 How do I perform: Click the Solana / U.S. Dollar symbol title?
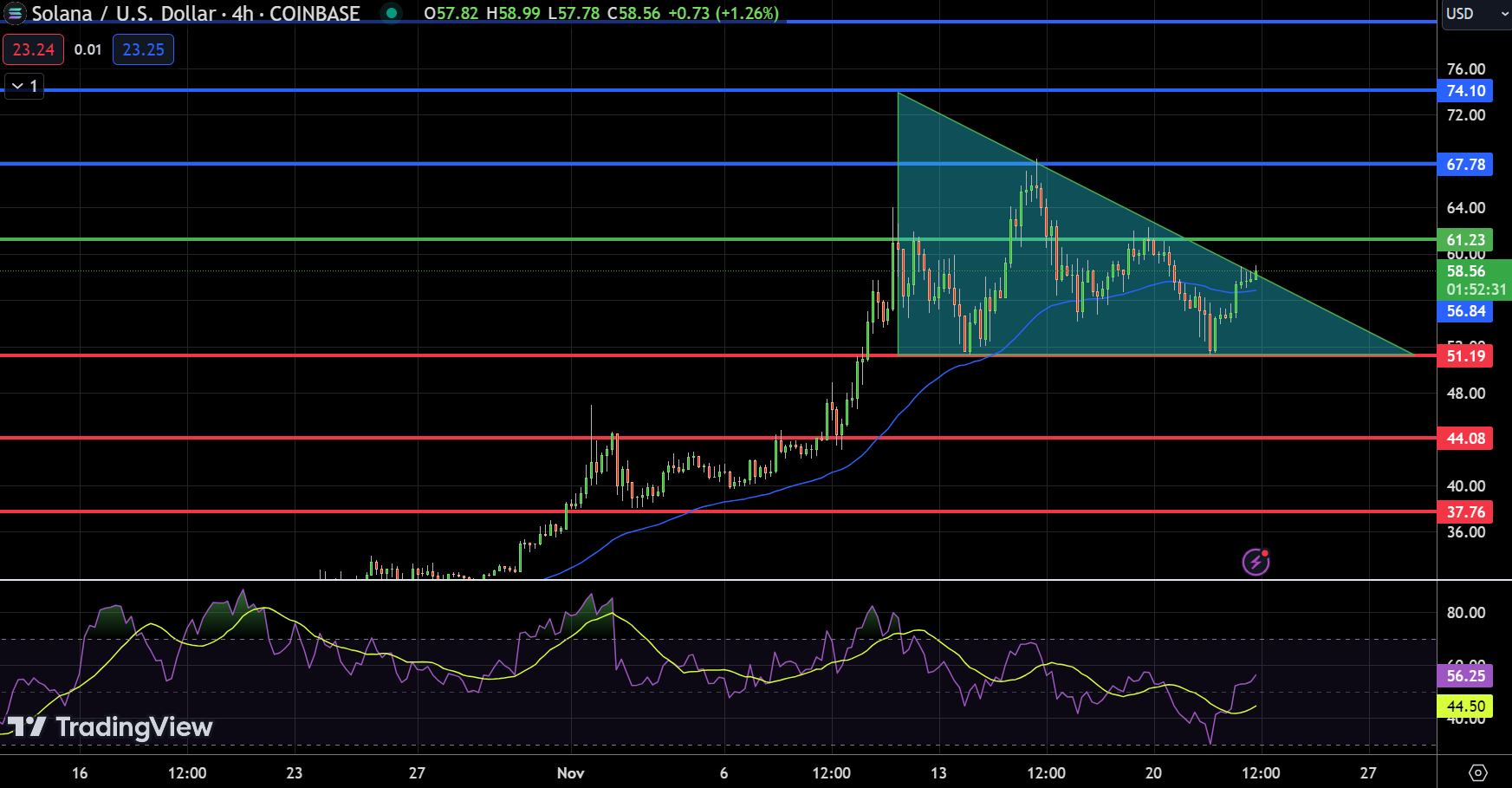pyautogui.click(x=124, y=13)
